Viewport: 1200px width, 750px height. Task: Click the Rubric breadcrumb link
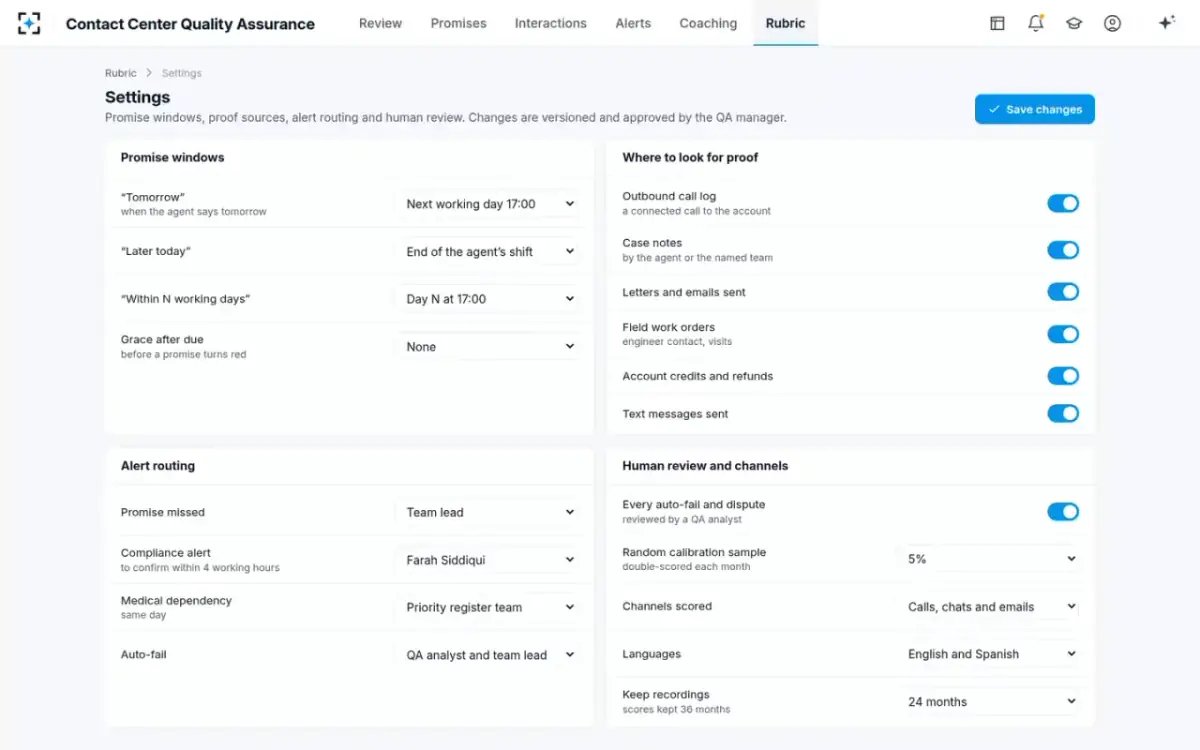point(120,73)
